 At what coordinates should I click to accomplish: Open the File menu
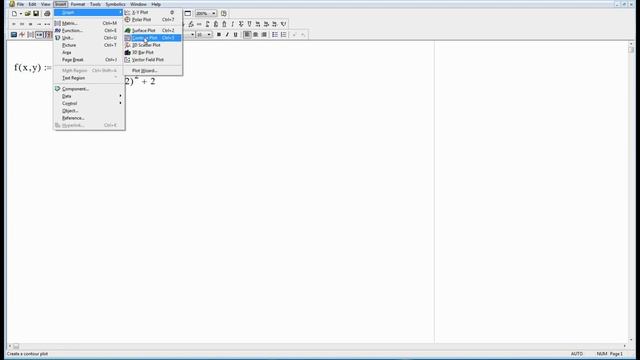[20, 4]
